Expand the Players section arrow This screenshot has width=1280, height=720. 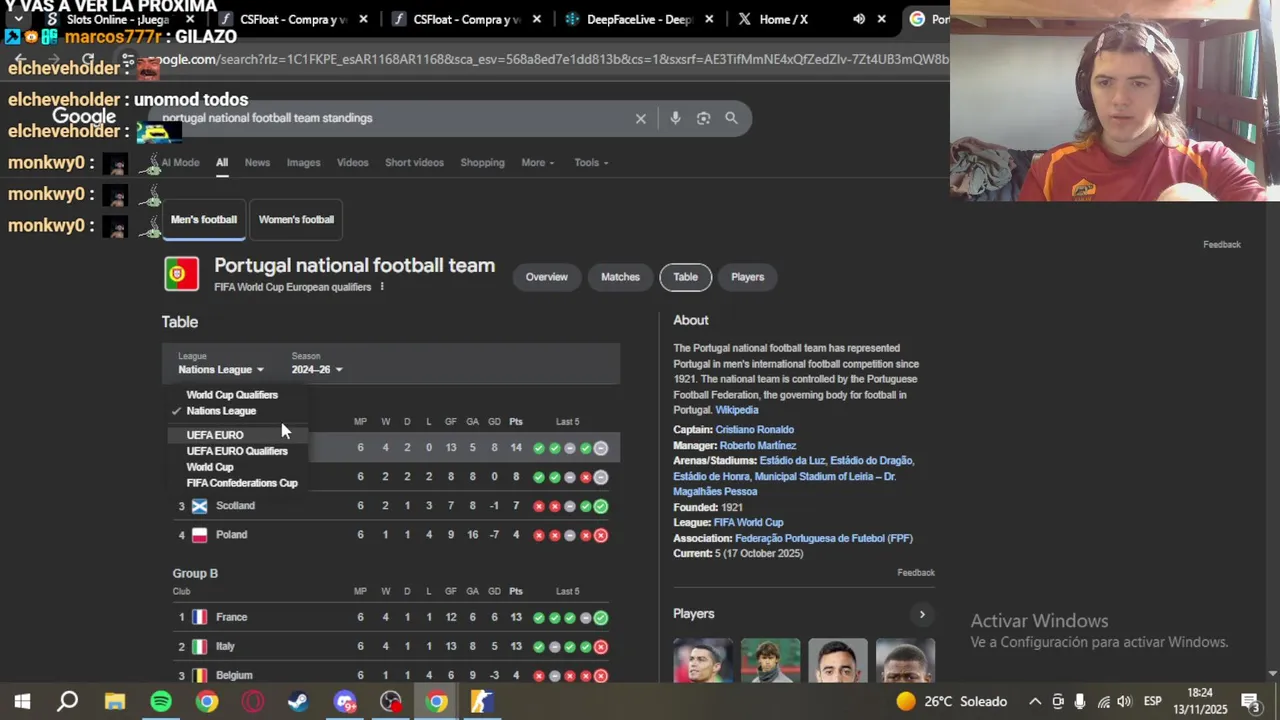(922, 614)
